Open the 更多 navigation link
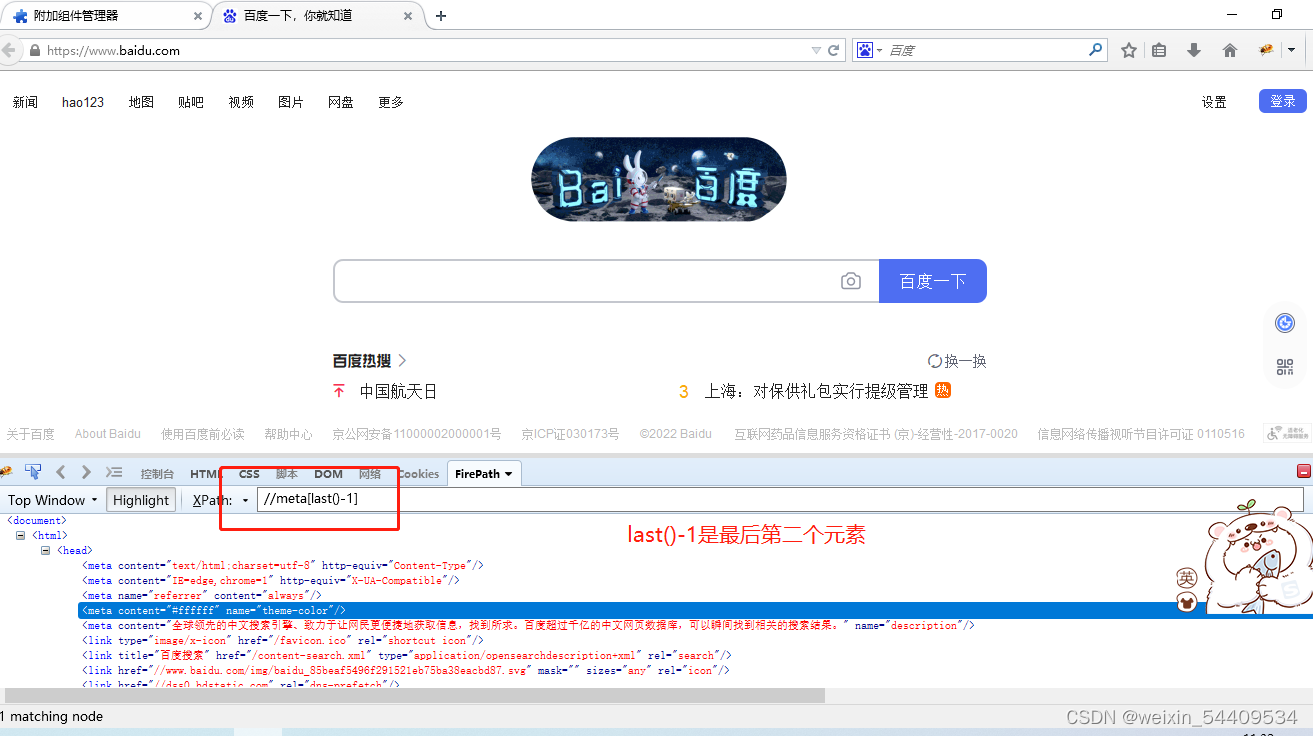The width and height of the screenshot is (1313, 736). pyautogui.click(x=391, y=102)
